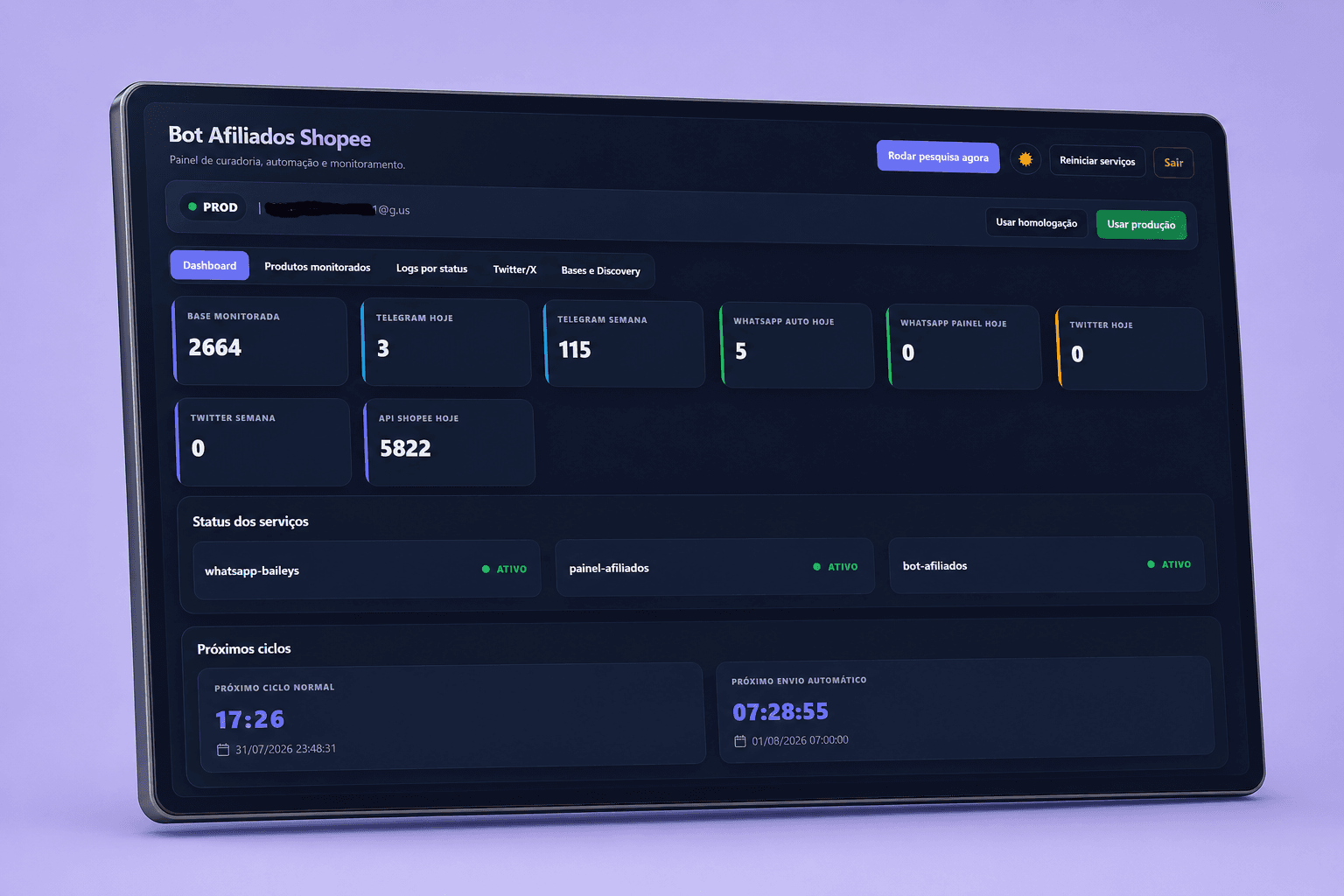Click Próximo ciclo normal label
The width and height of the screenshot is (1344, 896).
(x=275, y=688)
